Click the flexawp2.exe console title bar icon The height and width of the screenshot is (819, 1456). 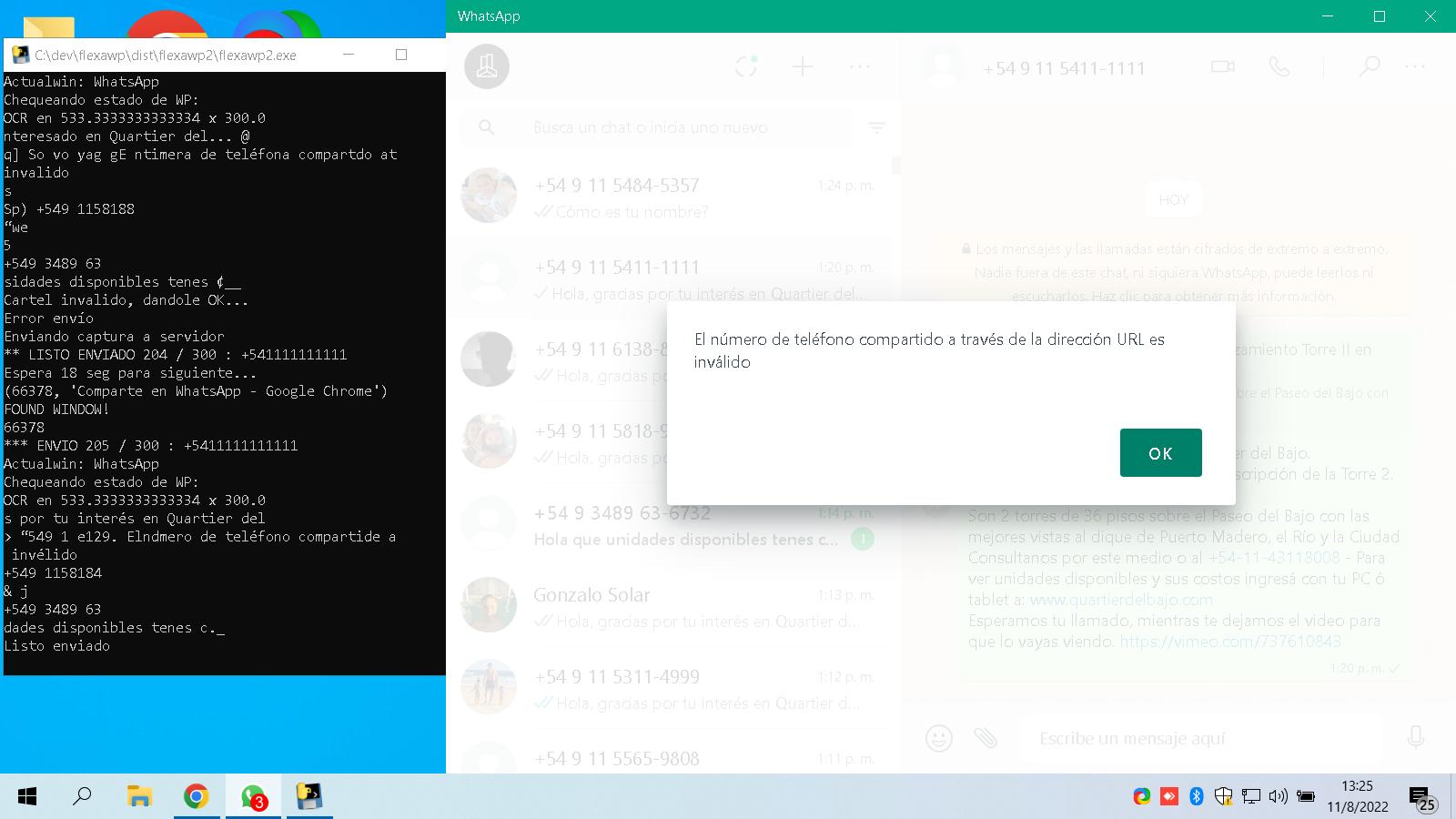coord(19,55)
